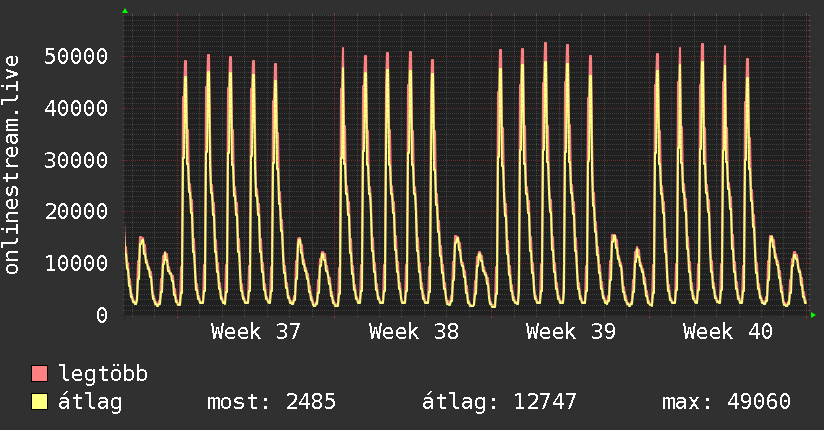Screen dimensions: 824x430
Task: Click the átlag: 12747 statistic
Action: click(x=499, y=402)
